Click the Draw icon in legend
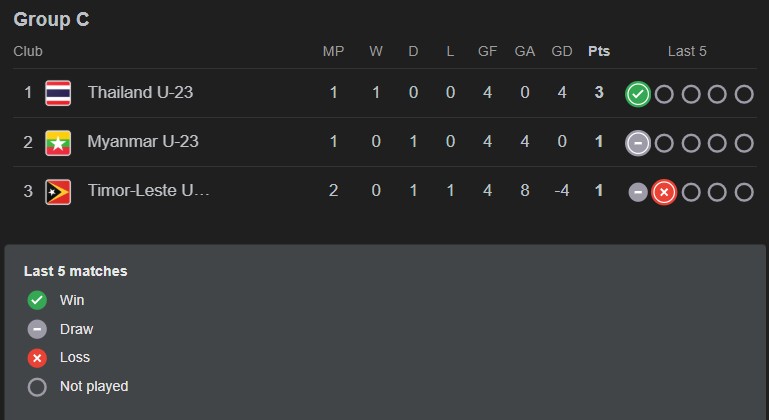The height and width of the screenshot is (420, 769). tap(37, 329)
